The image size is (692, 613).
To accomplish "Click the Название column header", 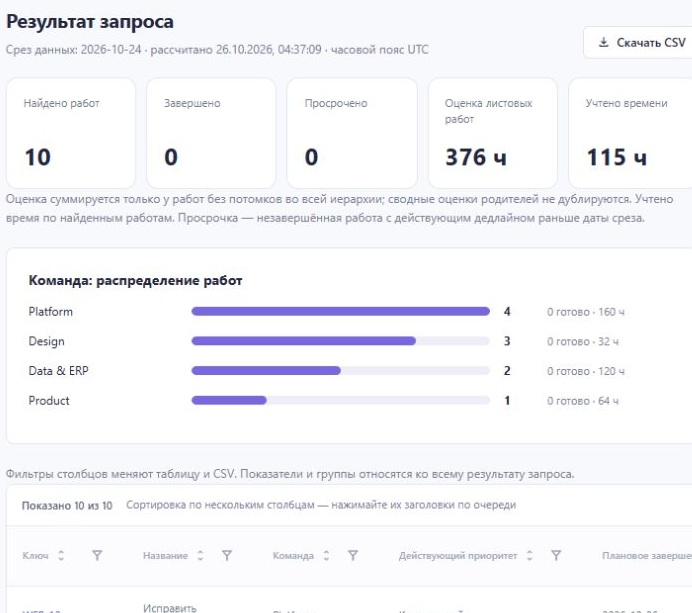I will point(165,556).
